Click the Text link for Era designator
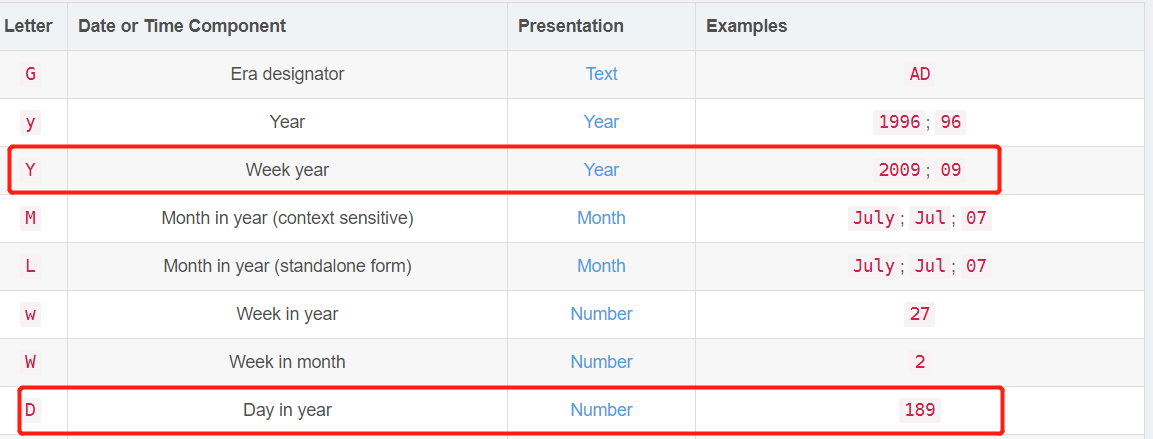This screenshot has height=439, width=1153. pyautogui.click(x=601, y=74)
